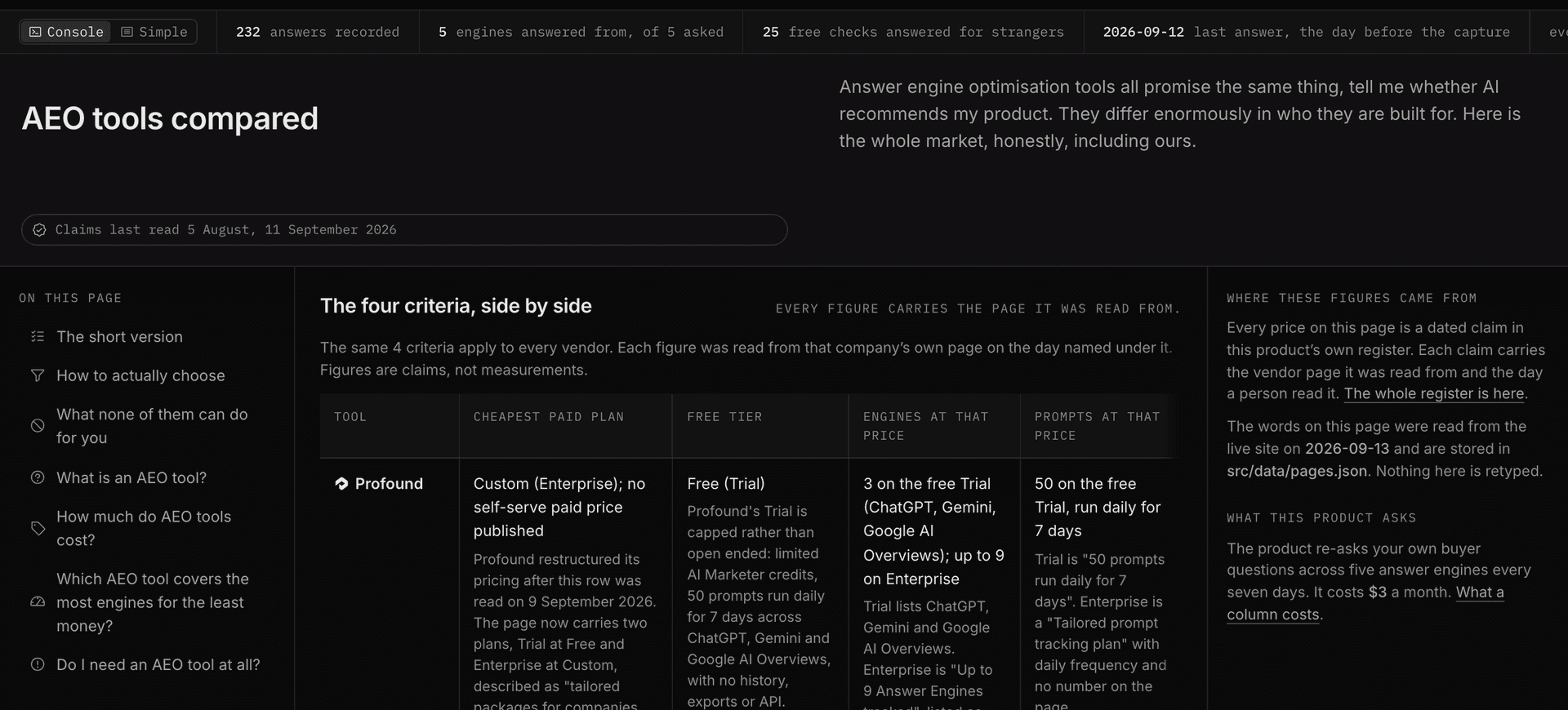Image resolution: width=1568 pixels, height=710 pixels.
Task: Click the TOOL column header
Action: coord(350,417)
